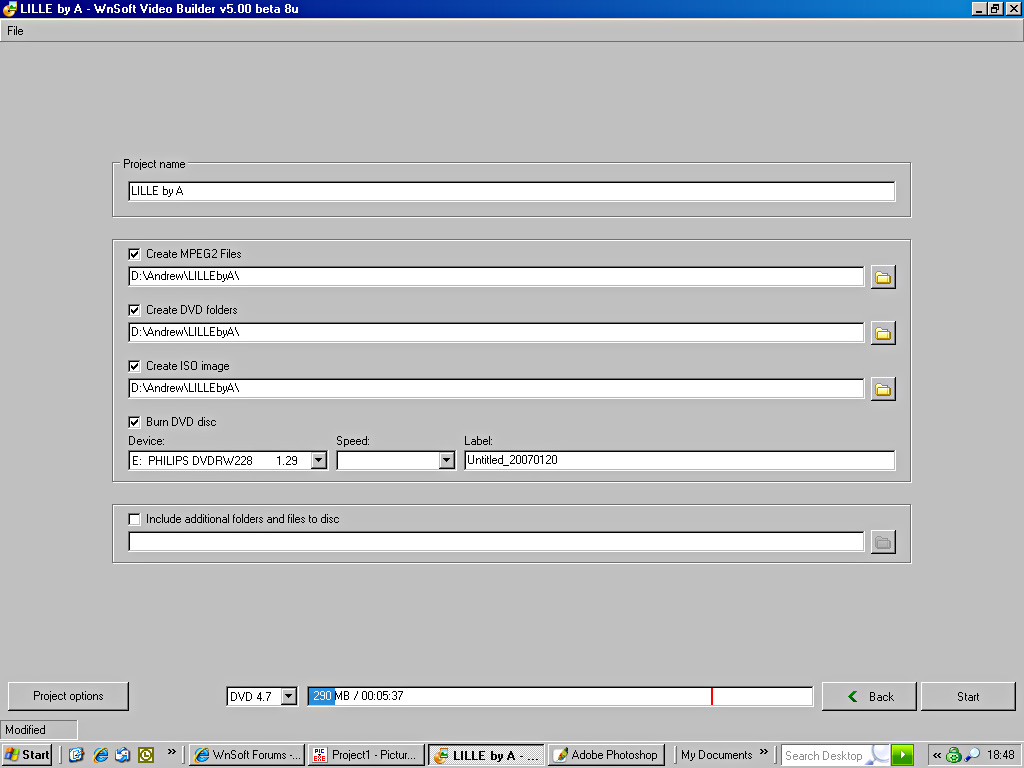Switch to Adobe Photoshop taskbar item
This screenshot has height=768, width=1024.
tap(607, 755)
